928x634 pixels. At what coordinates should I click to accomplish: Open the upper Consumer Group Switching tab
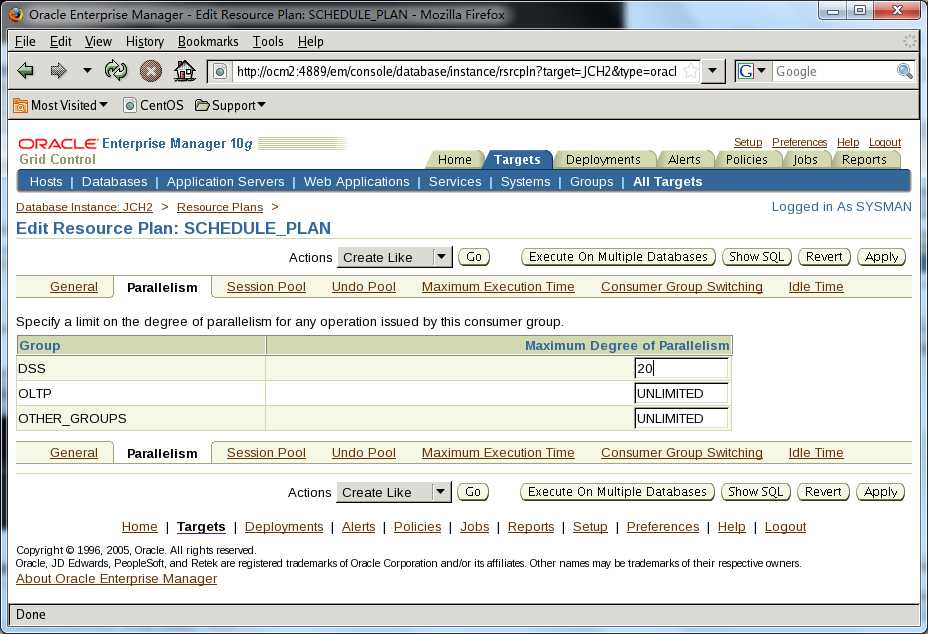click(681, 287)
